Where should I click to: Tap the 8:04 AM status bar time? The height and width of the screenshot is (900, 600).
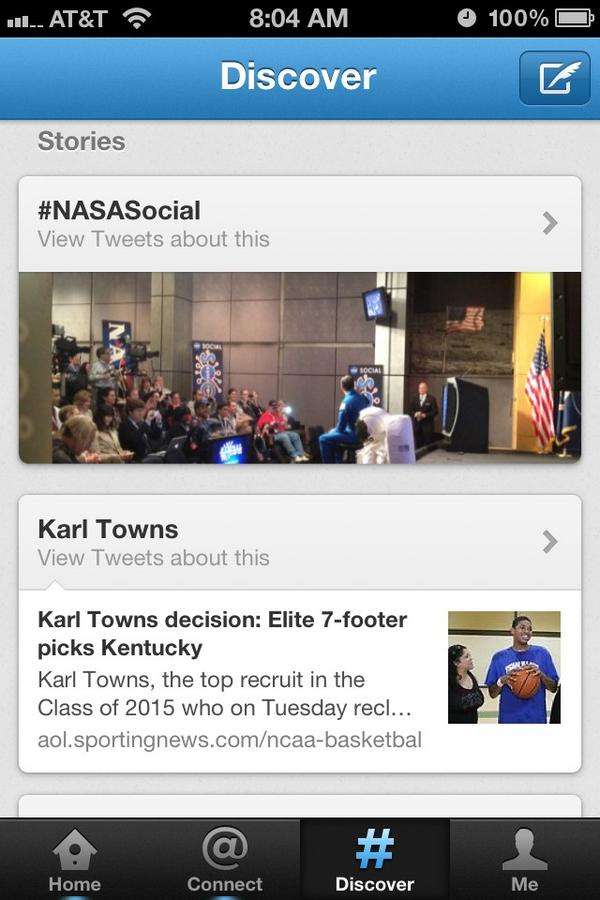299,18
